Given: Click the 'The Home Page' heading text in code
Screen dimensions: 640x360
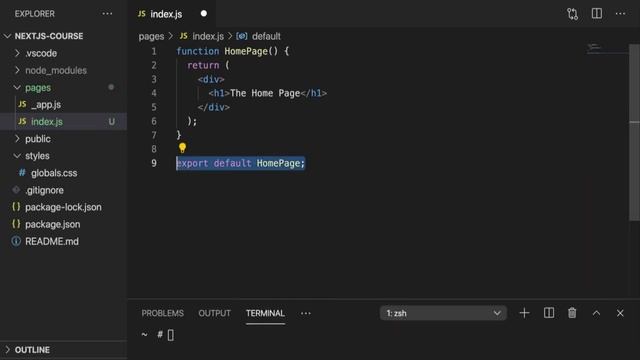Looking at the screenshot, I should pos(265,93).
